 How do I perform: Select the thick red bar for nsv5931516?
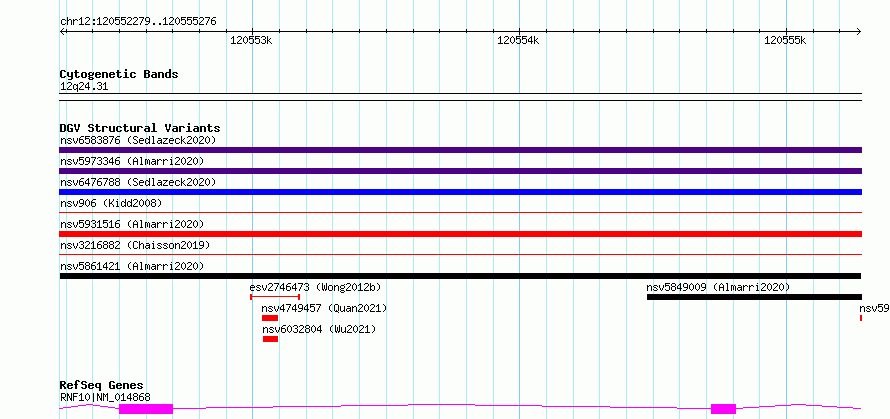(x=460, y=234)
